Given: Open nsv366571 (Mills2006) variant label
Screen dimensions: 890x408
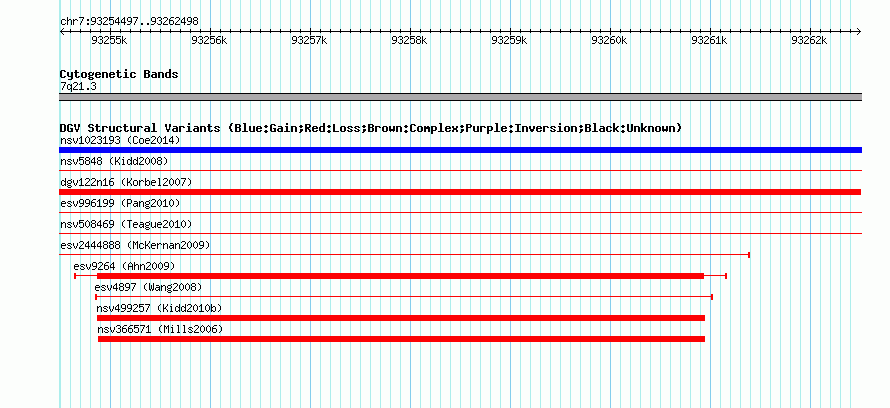Looking at the screenshot, I should point(161,329).
